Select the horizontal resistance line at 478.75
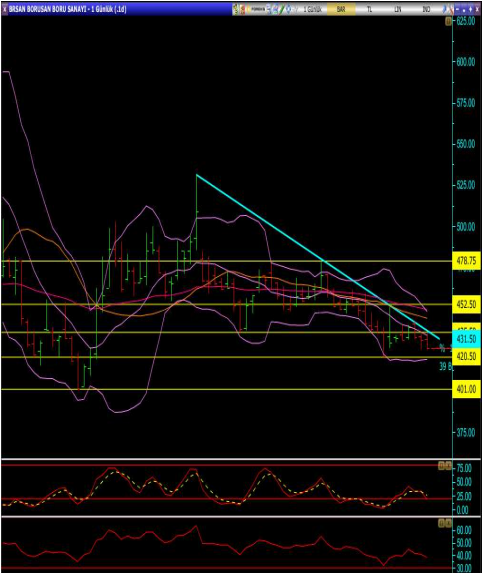 [227, 261]
